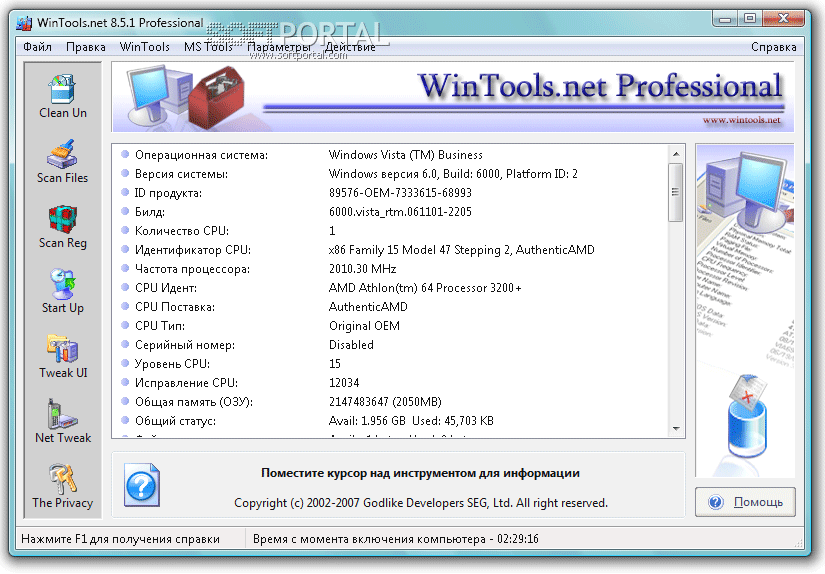Select the Общий статус row
This screenshot has width=825, height=574.
click(x=390, y=421)
